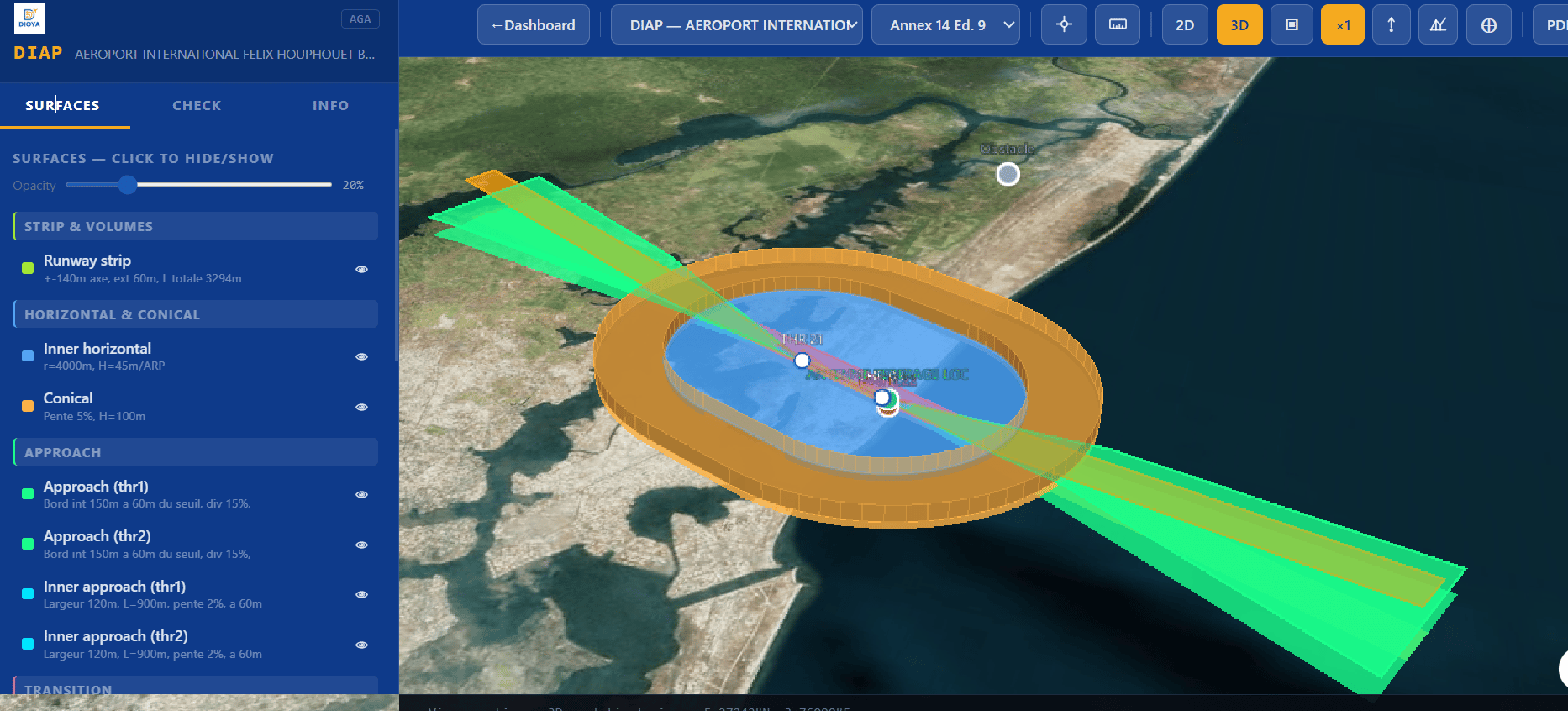Open the DIAP airport selector dropdown
The width and height of the screenshot is (1568, 711).
(x=737, y=24)
